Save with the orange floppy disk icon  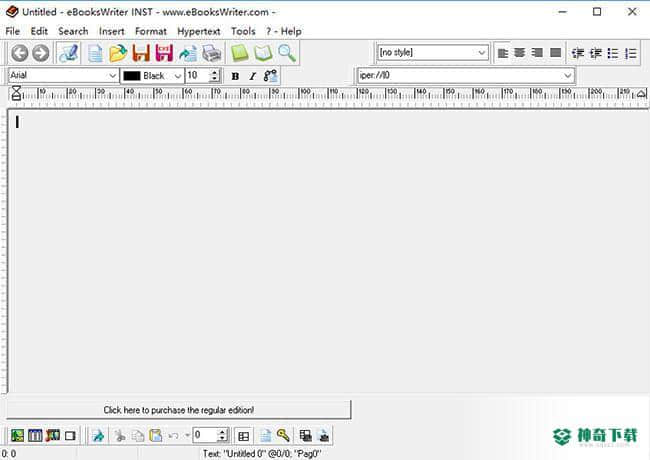click(141, 53)
